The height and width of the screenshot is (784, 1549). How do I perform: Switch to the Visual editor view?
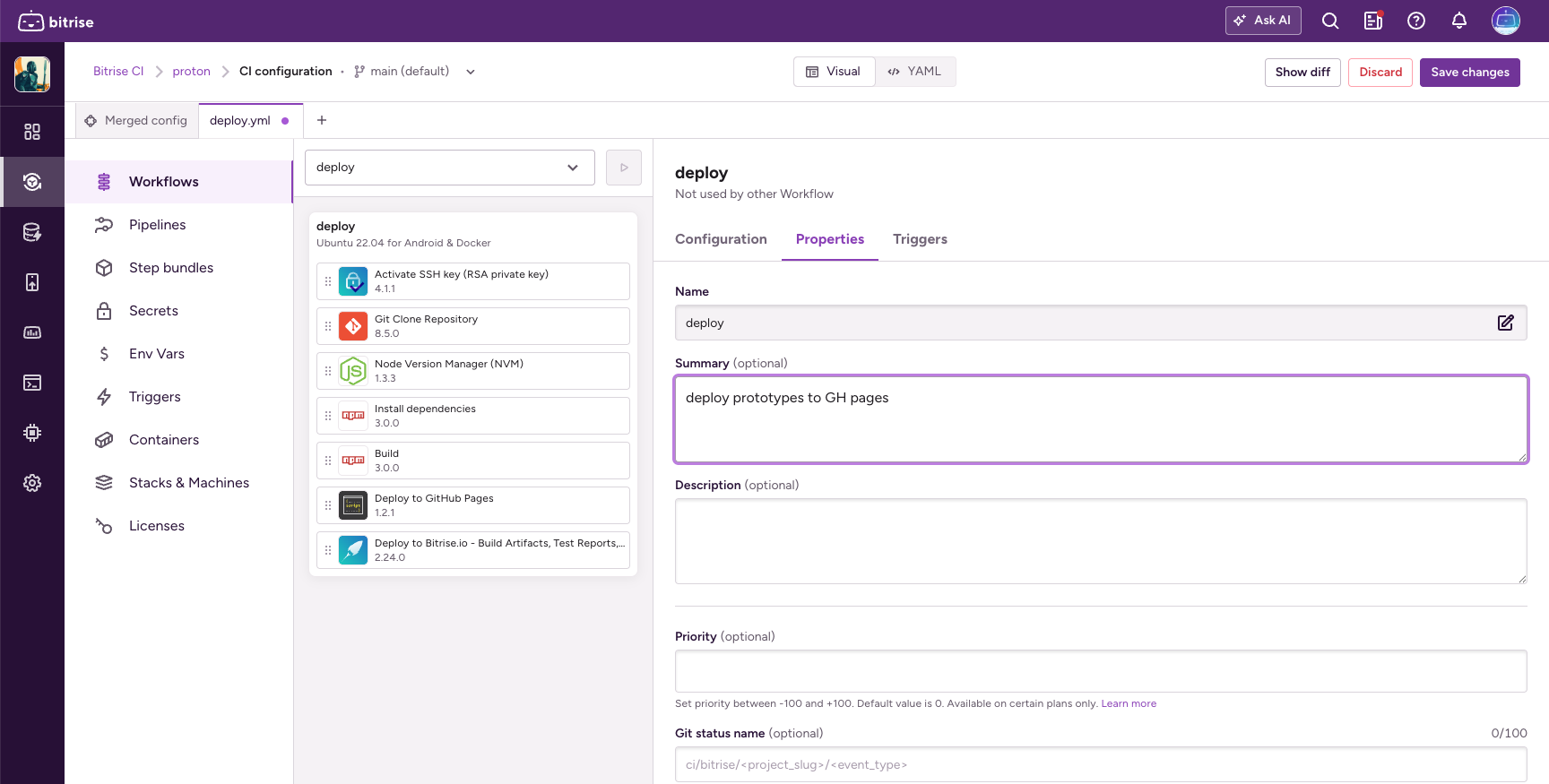click(x=835, y=72)
